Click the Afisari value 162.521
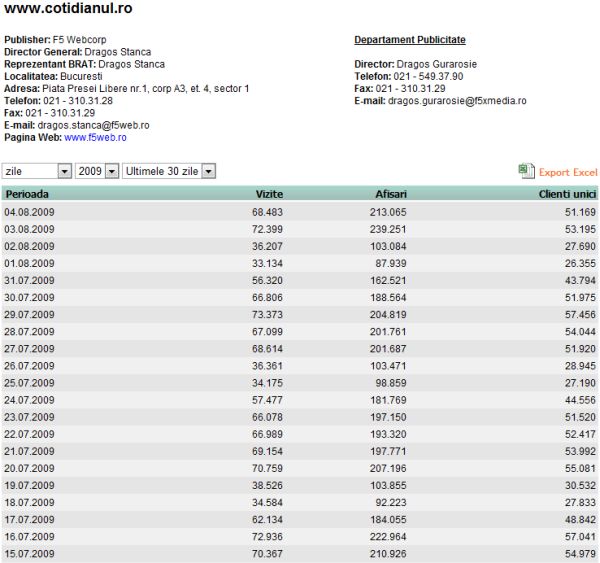The image size is (600, 563). coord(388,280)
